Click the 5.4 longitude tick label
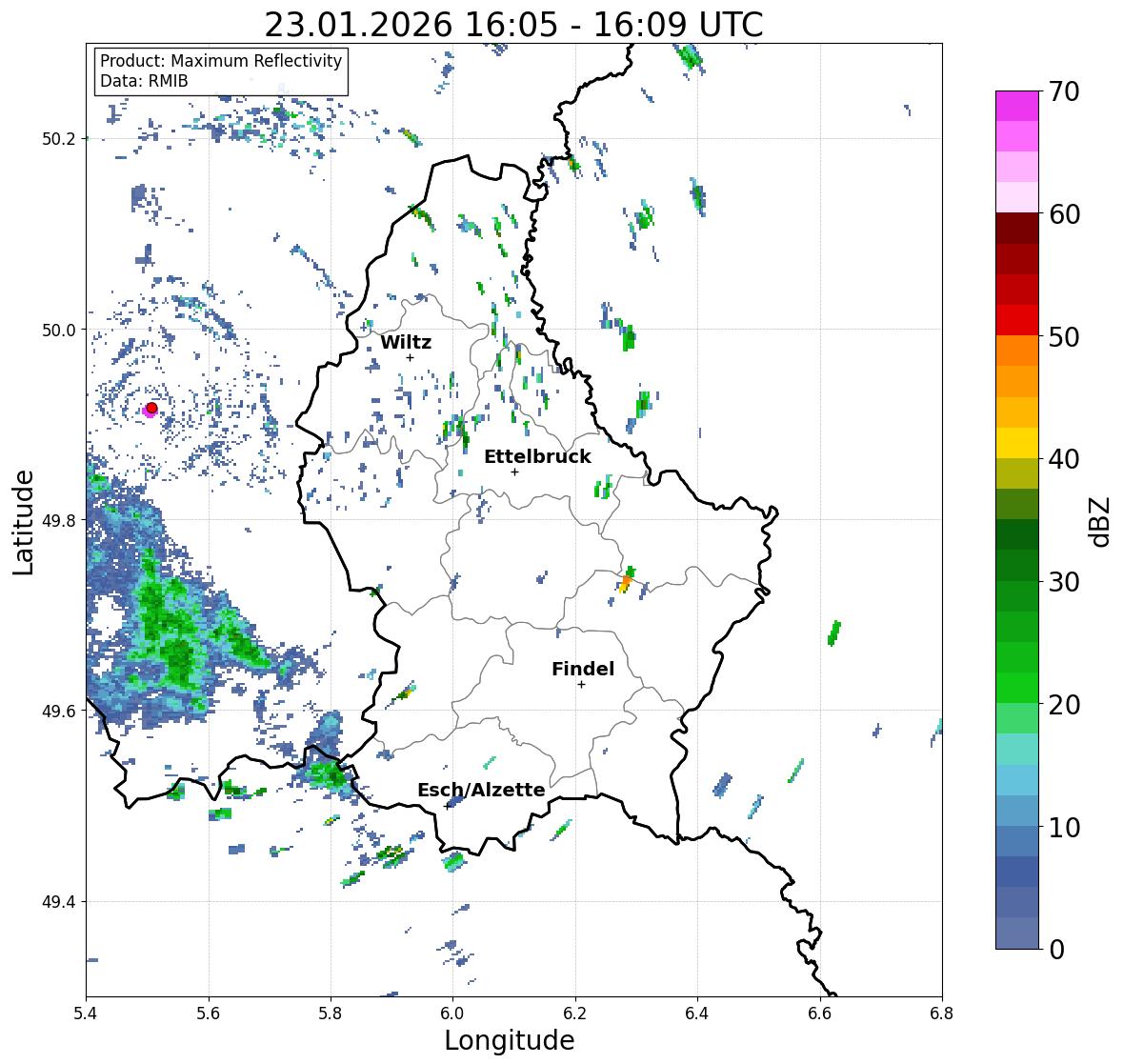1123x1064 pixels. pos(86,1013)
